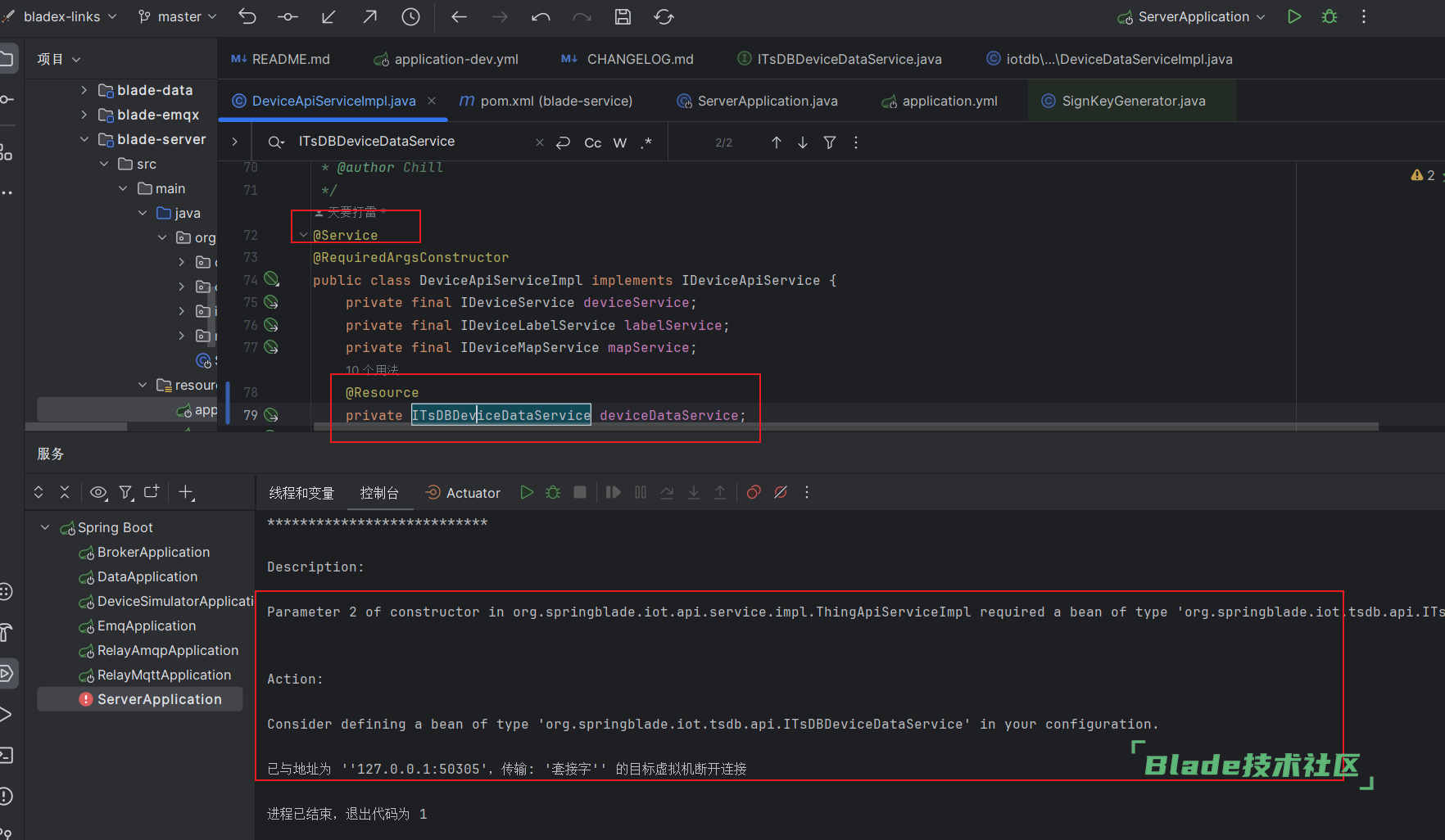Screen dimensions: 1445x840
Task: Navigate forward with the right arrow
Action: [500, 16]
